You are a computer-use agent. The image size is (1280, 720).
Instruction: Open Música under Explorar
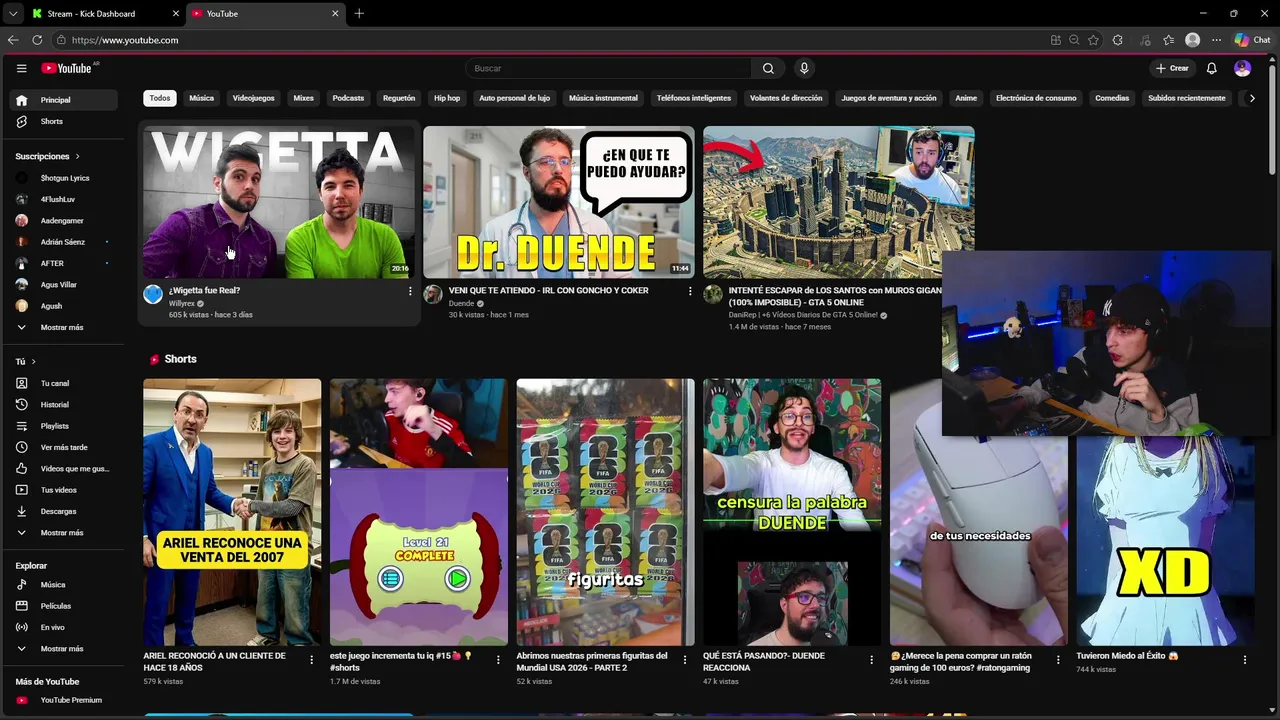tap(64, 585)
